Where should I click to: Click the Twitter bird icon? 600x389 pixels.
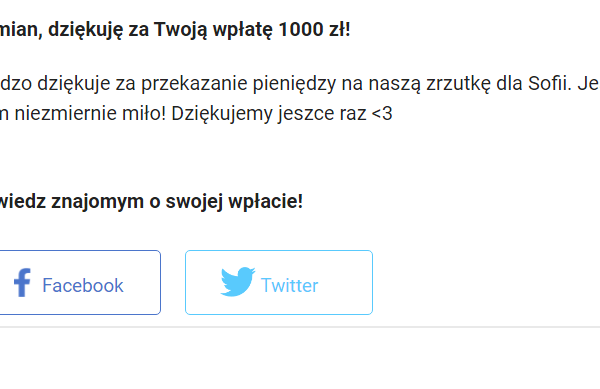pos(238,282)
